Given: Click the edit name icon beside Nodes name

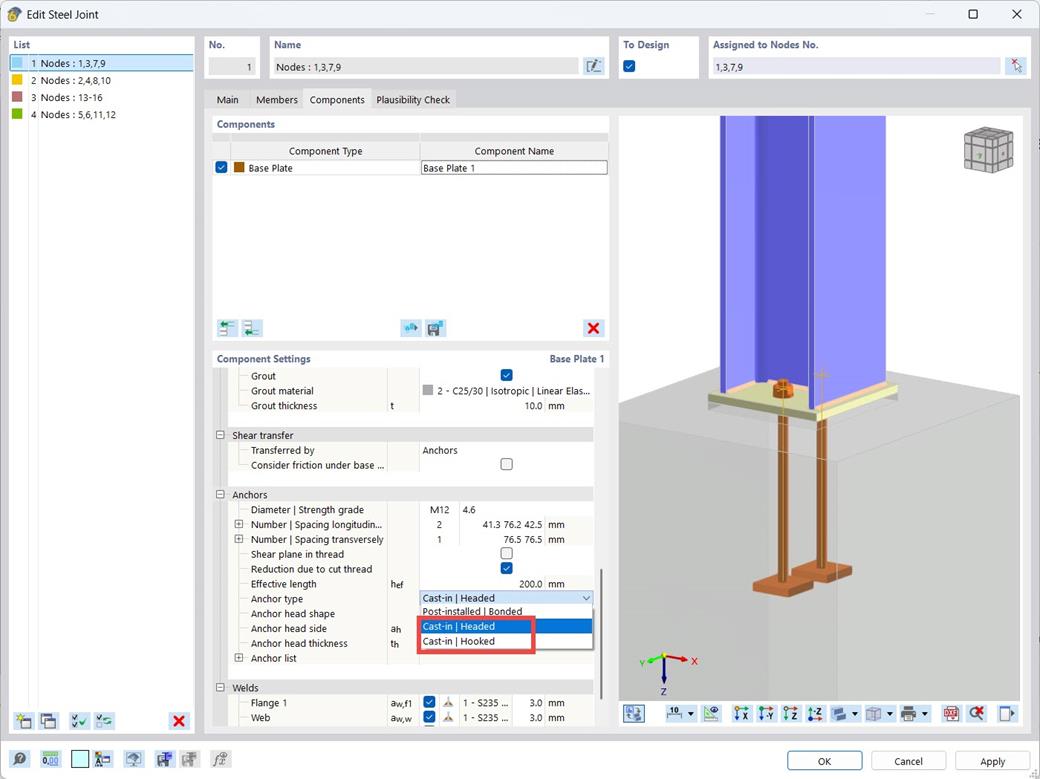Looking at the screenshot, I should [593, 66].
